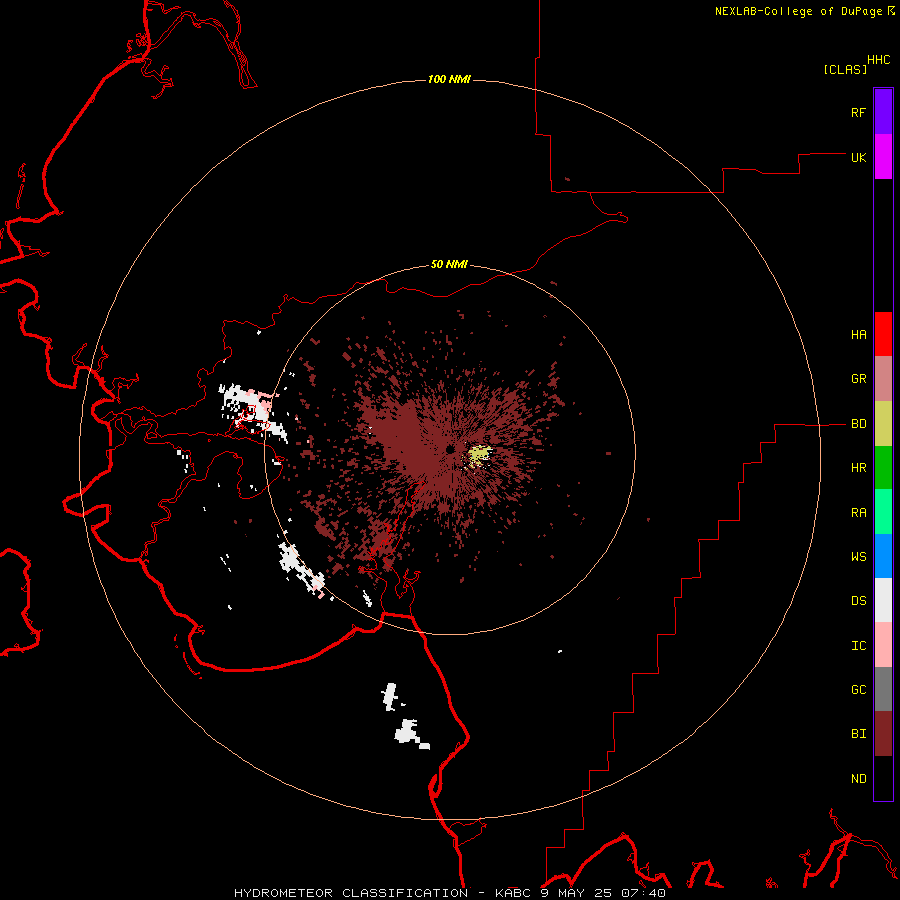Click the 100 NMI range ring label
Screen dimensions: 900x900
449,79
